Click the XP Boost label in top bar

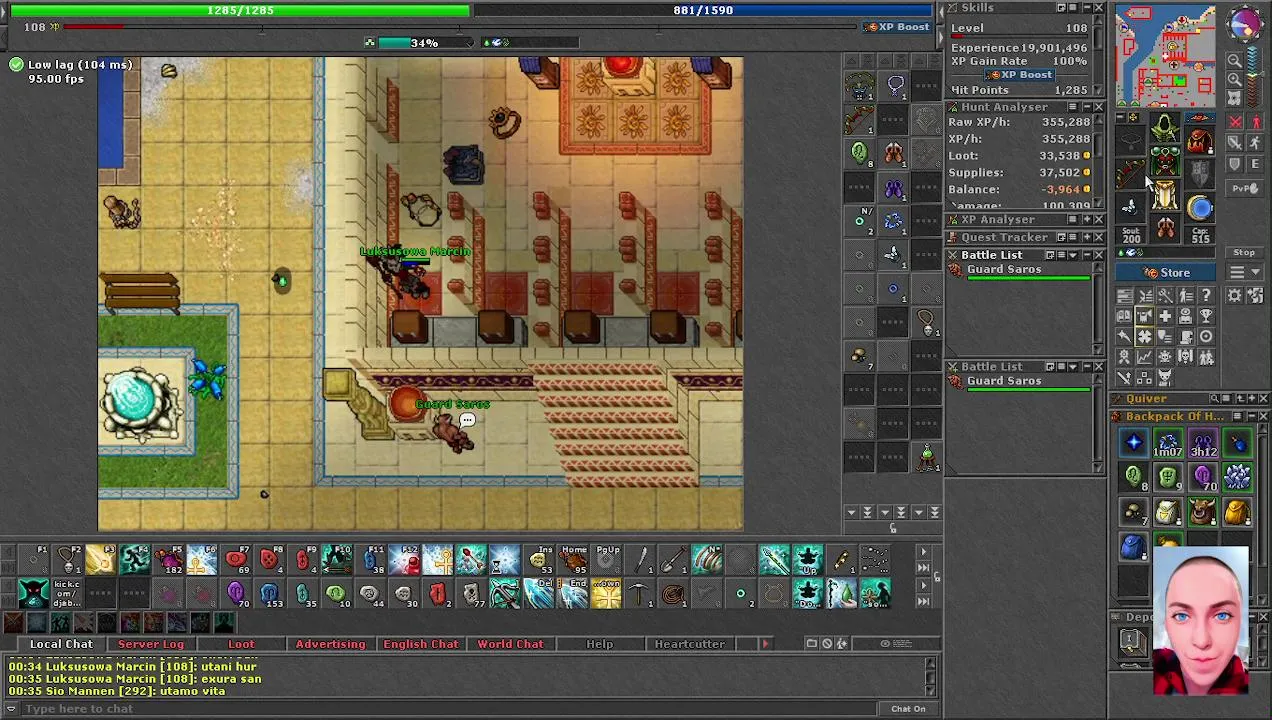pyautogui.click(x=896, y=27)
